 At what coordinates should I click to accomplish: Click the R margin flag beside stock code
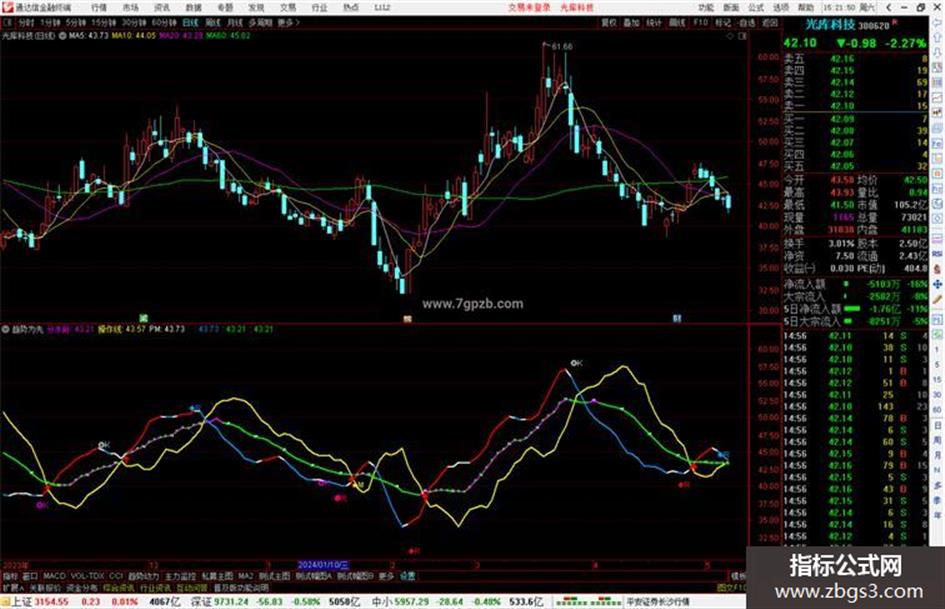click(894, 22)
